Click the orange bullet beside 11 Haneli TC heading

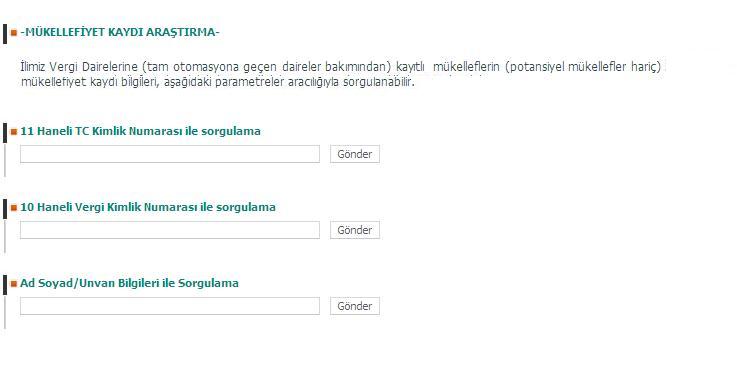click(x=14, y=132)
